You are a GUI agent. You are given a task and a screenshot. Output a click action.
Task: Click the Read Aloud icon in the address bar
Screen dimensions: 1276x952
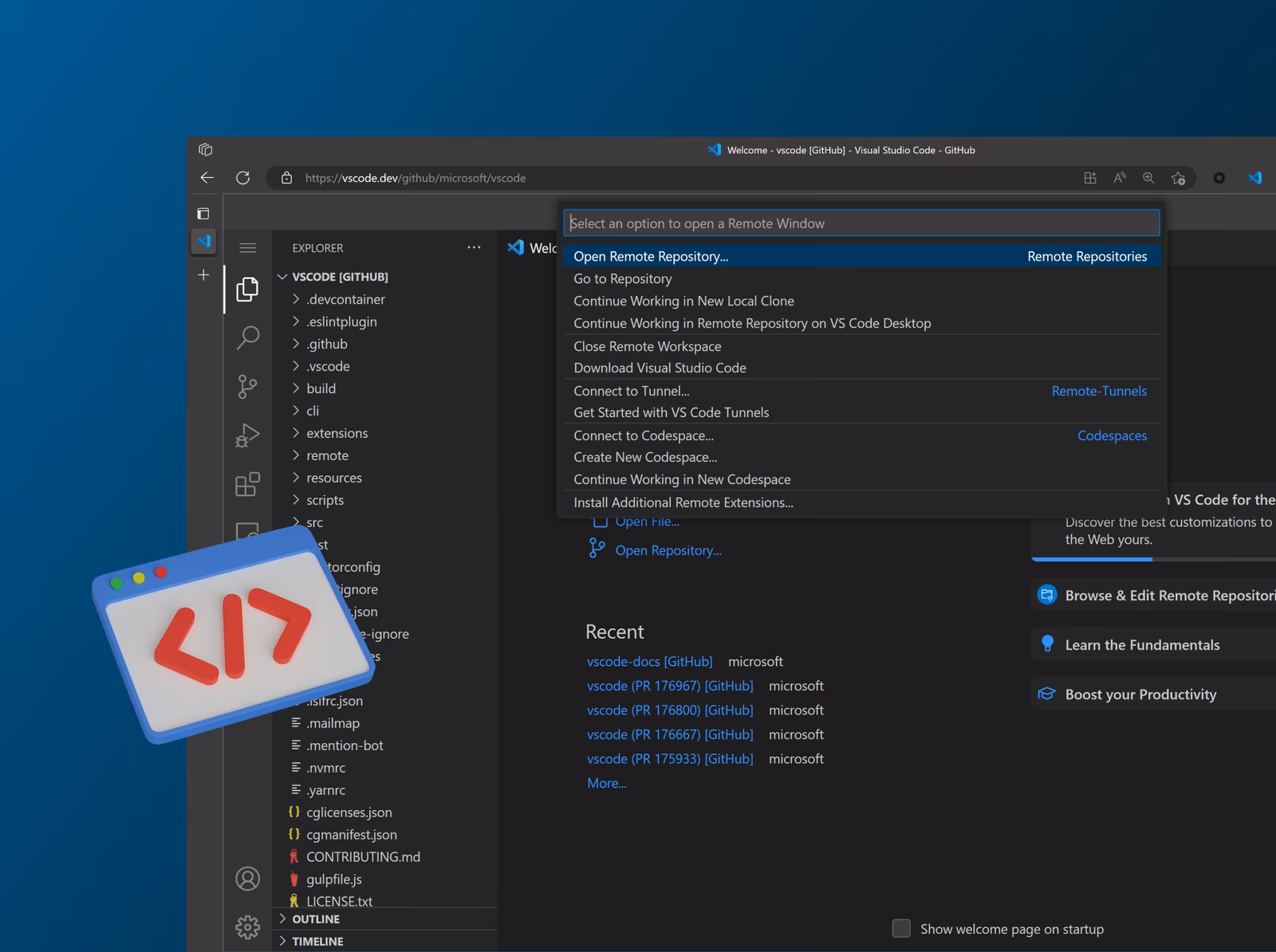click(x=1120, y=178)
